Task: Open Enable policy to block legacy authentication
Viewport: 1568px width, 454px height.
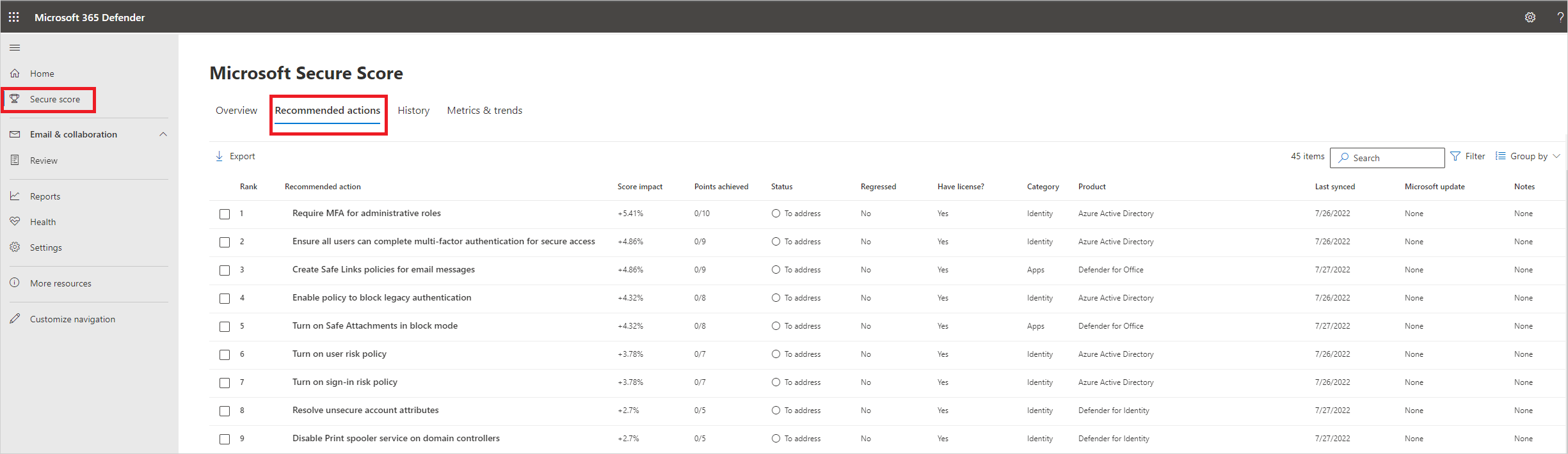Action: coord(381,298)
